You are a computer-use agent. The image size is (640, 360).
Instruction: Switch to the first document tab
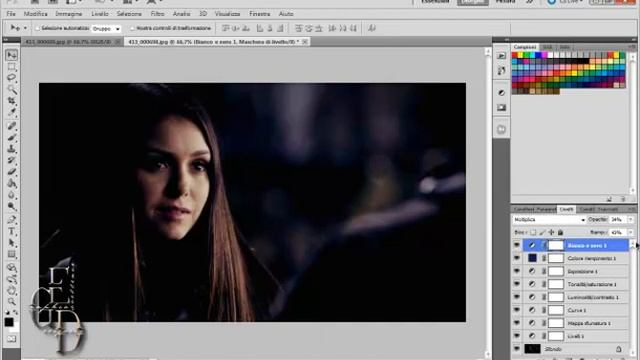coord(68,42)
